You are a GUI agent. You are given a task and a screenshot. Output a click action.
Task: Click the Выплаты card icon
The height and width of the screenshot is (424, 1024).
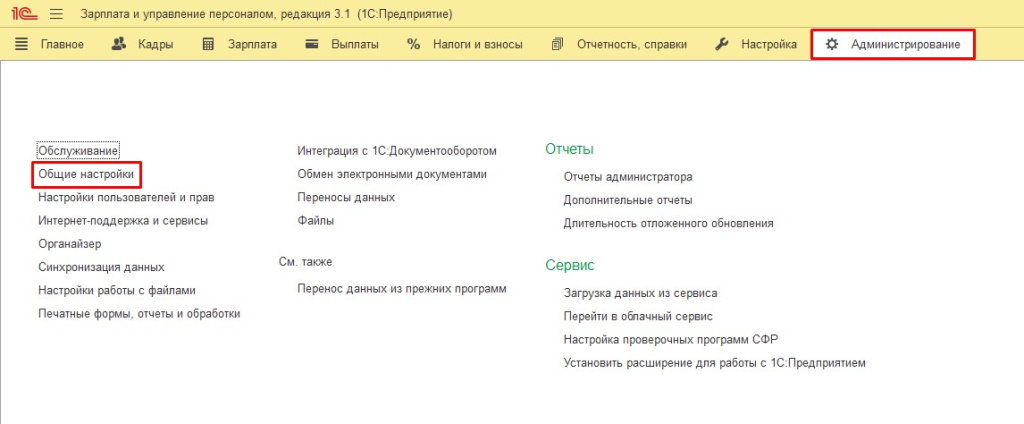click(312, 44)
